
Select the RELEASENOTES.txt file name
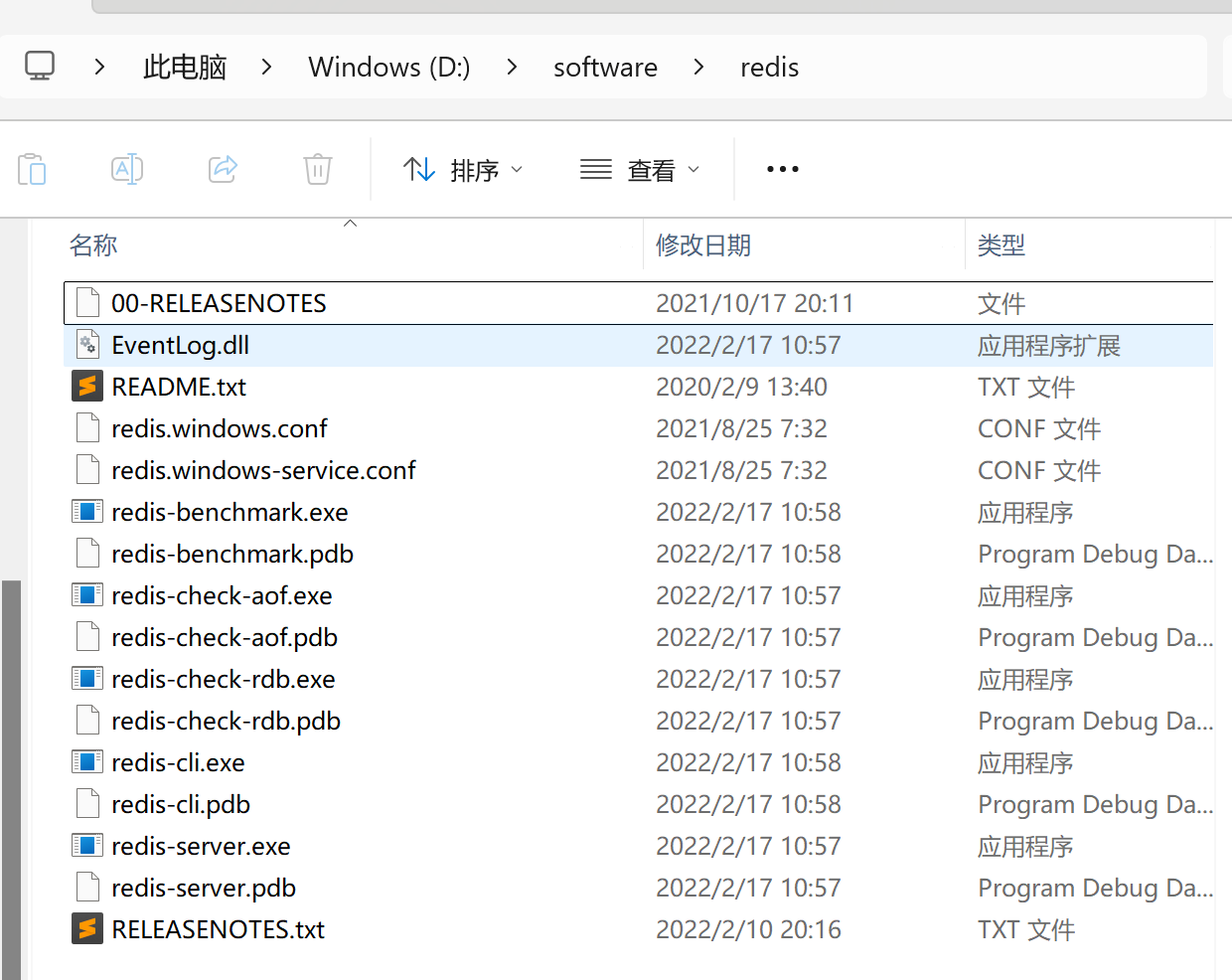point(219,929)
